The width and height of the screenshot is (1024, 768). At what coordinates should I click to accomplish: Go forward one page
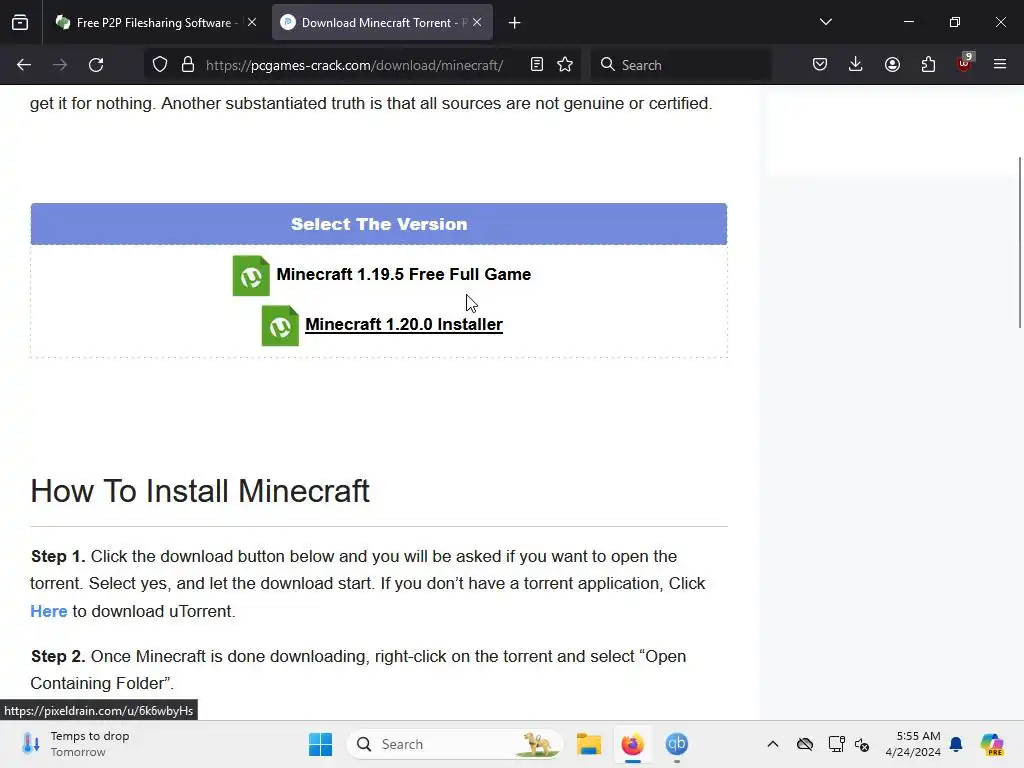(60, 65)
